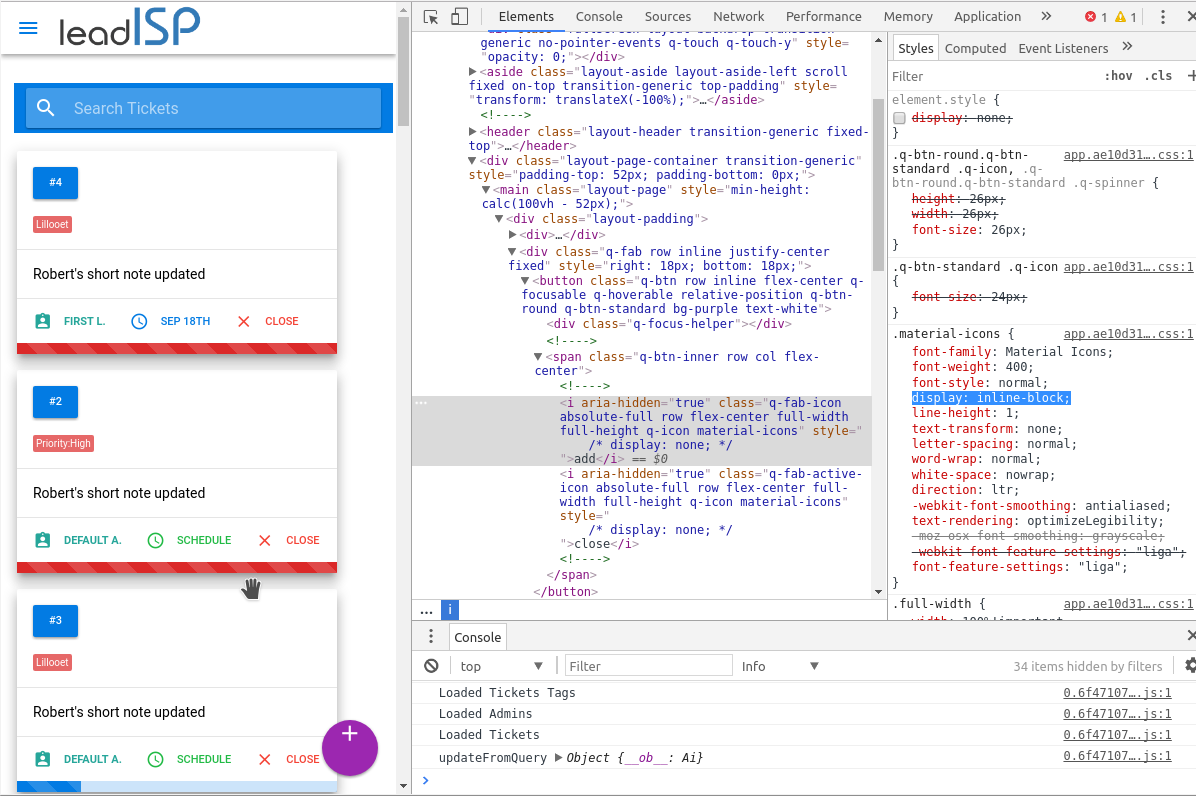Click the clock icon next to SCHEDULE on ticket #2

point(155,540)
